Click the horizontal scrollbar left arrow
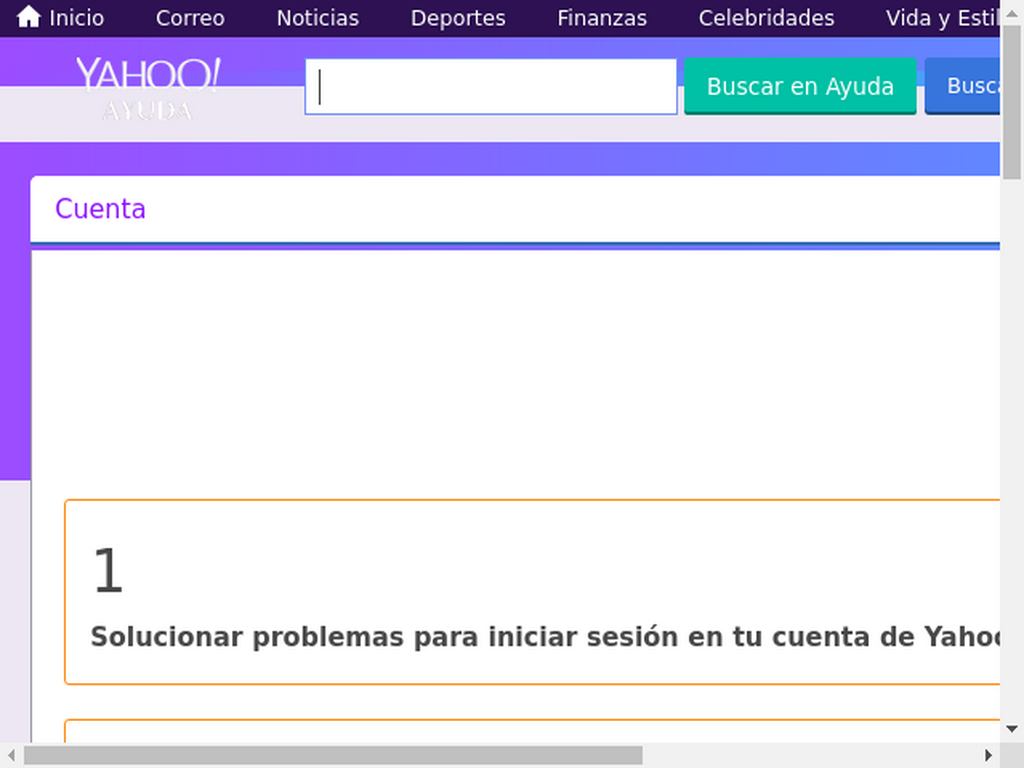1024x768 pixels. click(x=11, y=755)
